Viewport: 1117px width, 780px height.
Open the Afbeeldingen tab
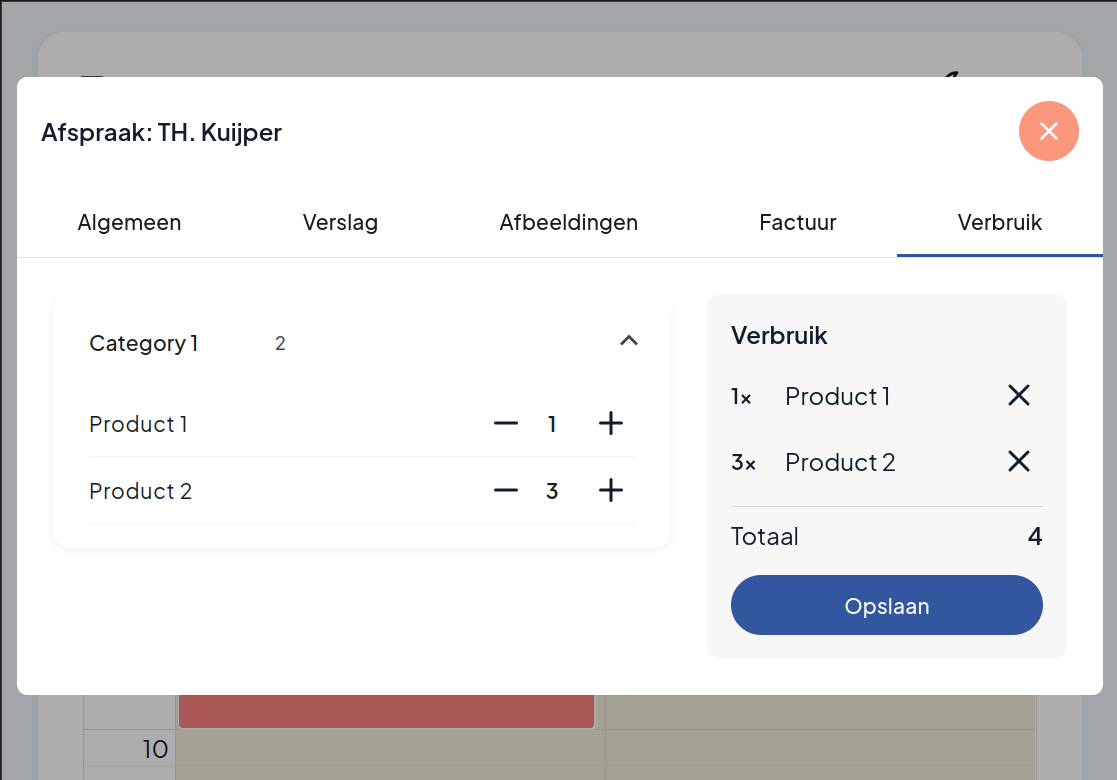[x=568, y=222]
